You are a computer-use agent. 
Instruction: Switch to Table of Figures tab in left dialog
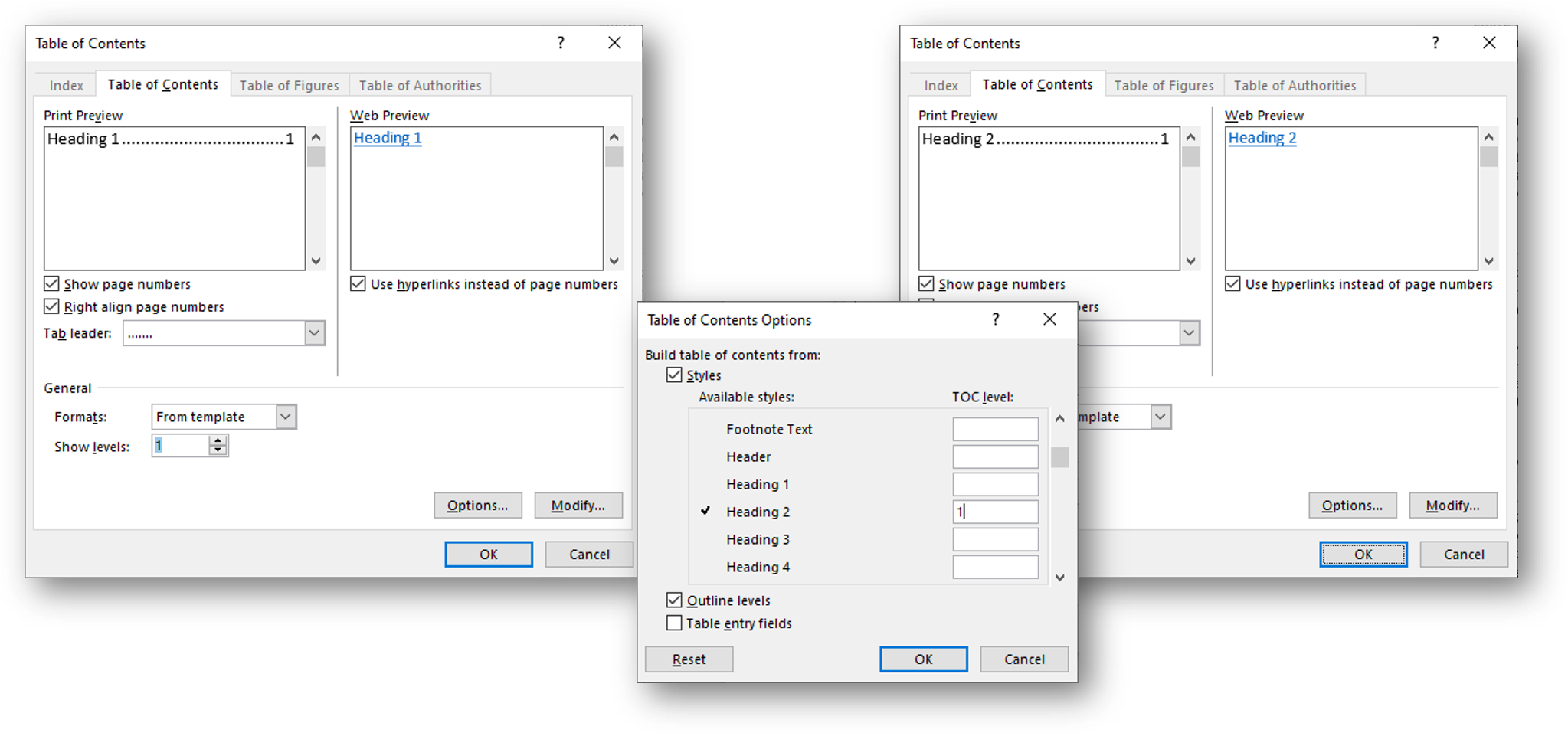tap(289, 85)
